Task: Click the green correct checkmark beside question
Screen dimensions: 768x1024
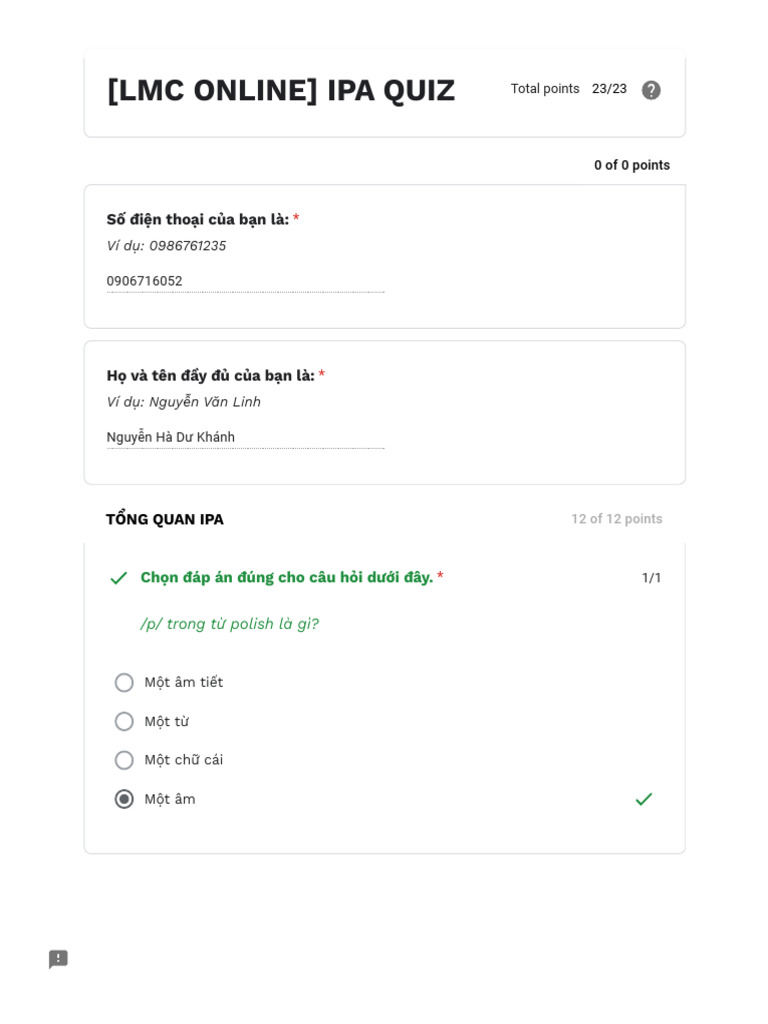Action: coord(119,578)
